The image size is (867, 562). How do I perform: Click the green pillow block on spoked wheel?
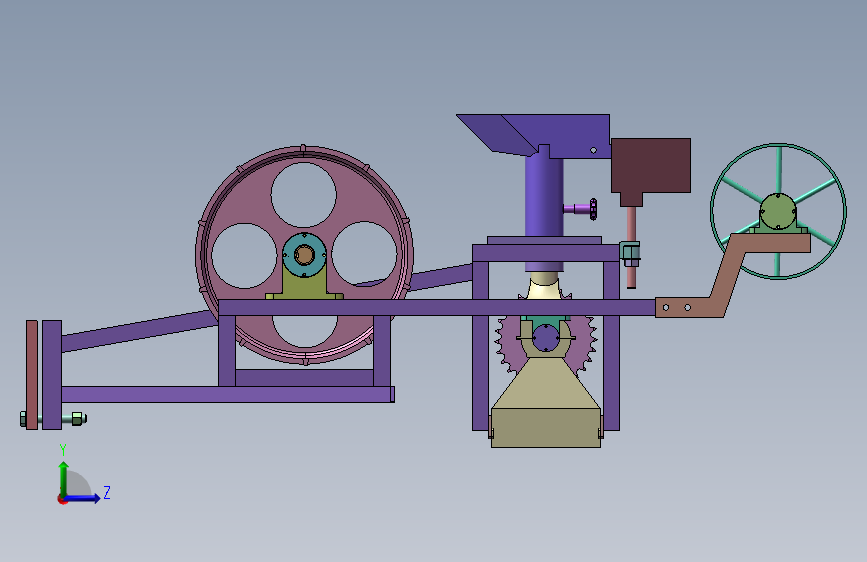click(x=778, y=214)
